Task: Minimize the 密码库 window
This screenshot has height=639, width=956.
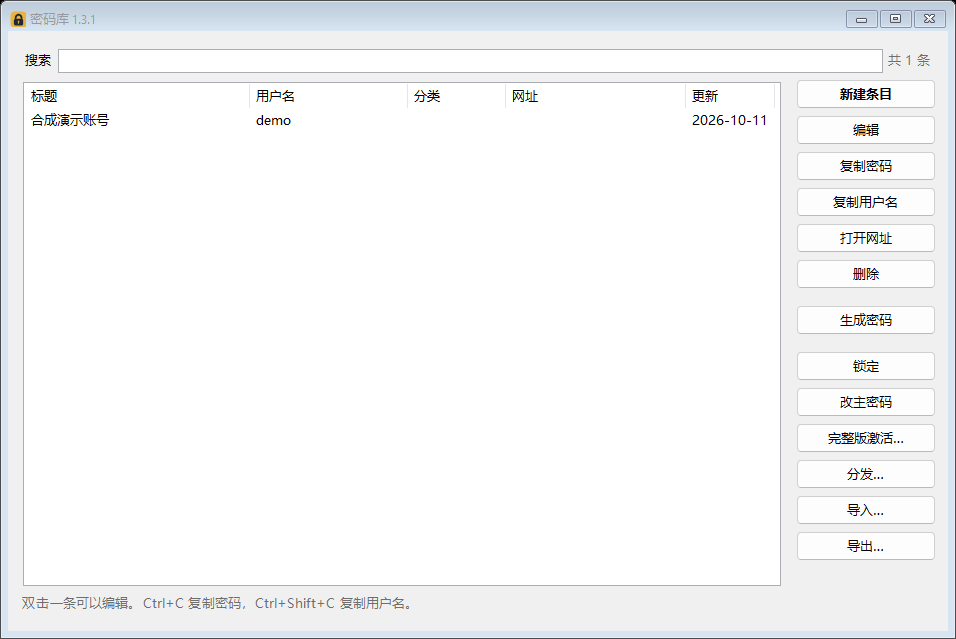Action: click(x=861, y=19)
